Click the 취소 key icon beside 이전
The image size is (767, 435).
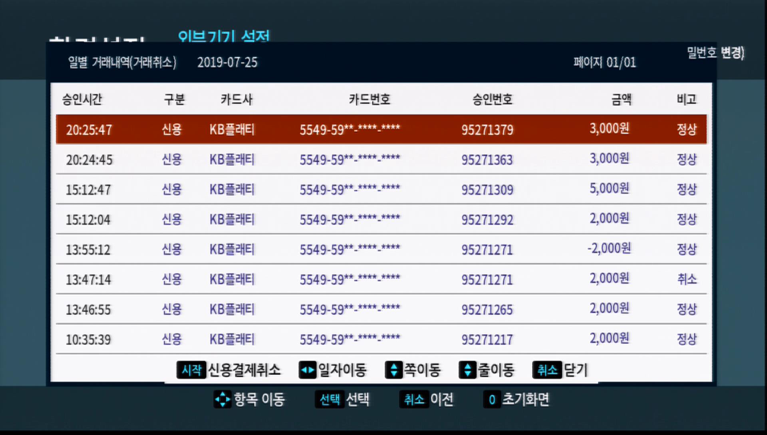coord(414,399)
